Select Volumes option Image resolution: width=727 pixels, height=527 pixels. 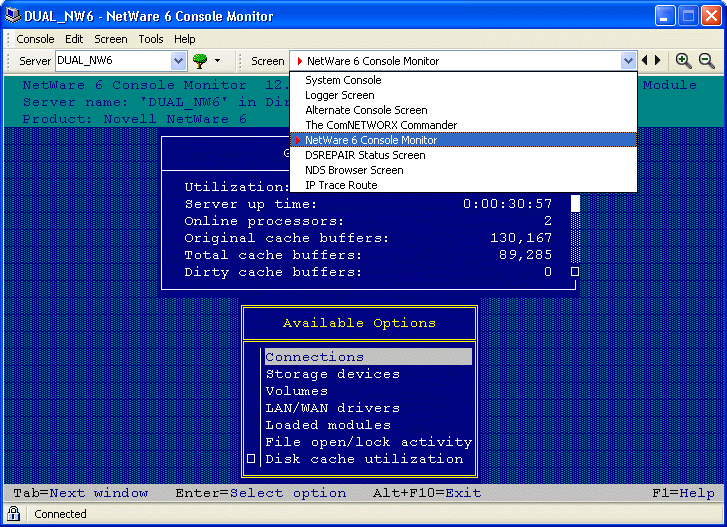click(x=368, y=391)
